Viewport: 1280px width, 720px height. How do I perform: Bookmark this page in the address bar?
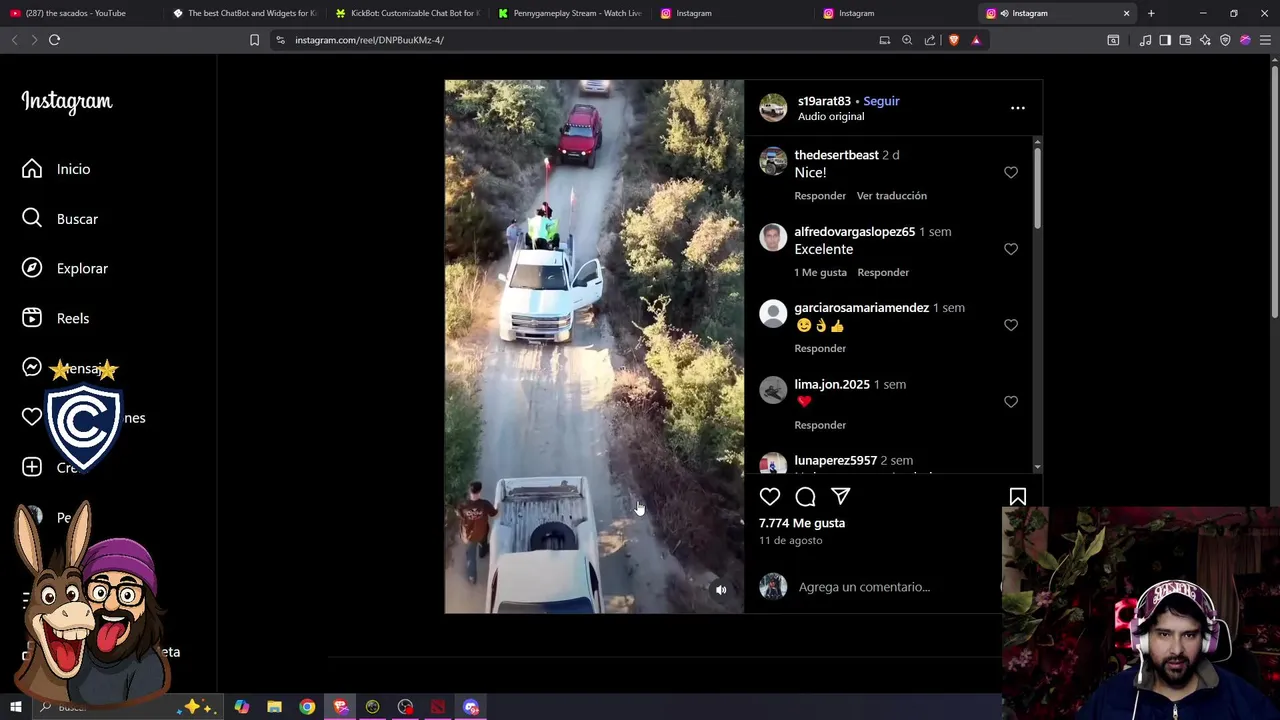pos(254,40)
